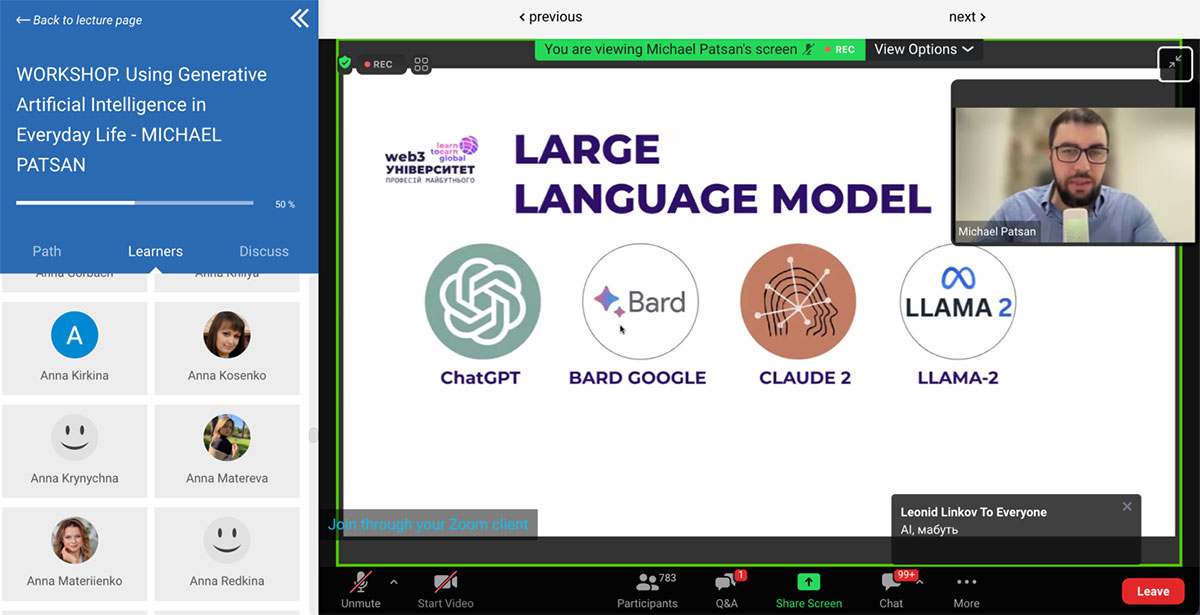The width and height of the screenshot is (1200, 615).
Task: Click the green shield encryption icon
Action: coord(345,63)
